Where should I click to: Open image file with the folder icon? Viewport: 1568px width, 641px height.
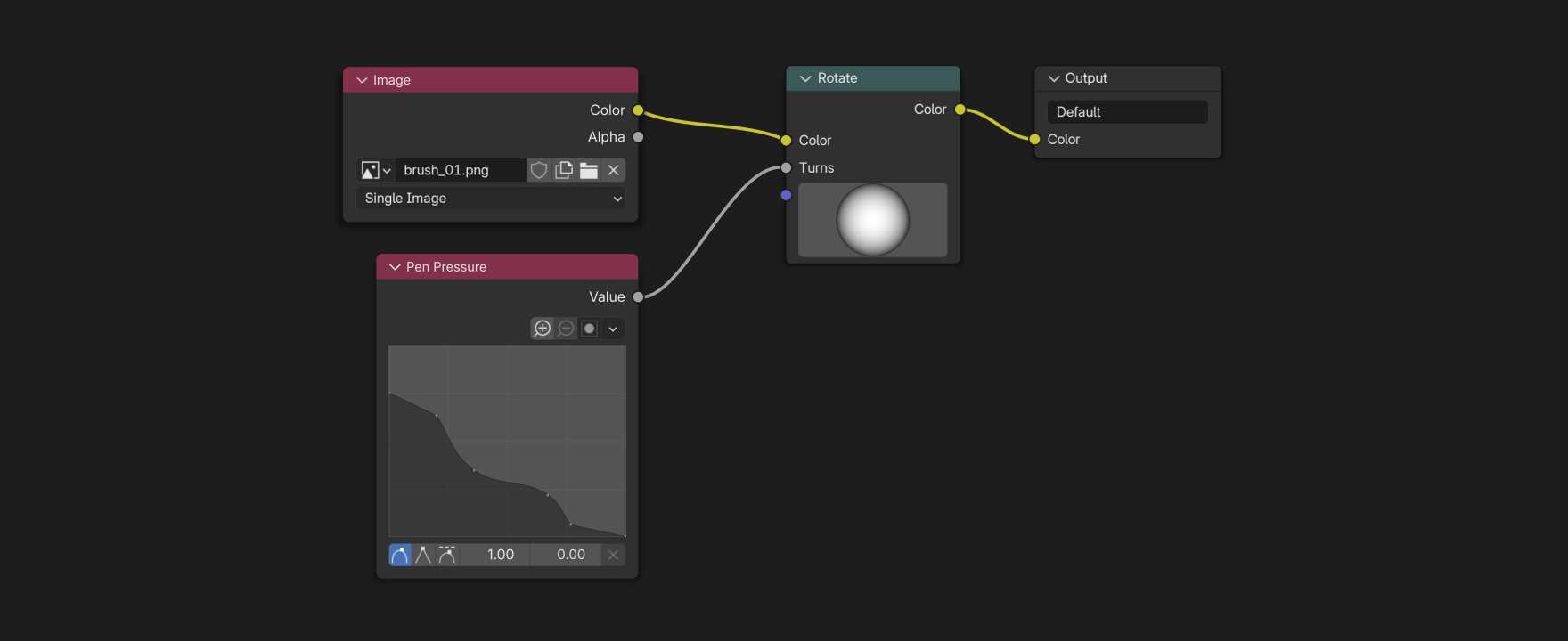click(x=589, y=170)
